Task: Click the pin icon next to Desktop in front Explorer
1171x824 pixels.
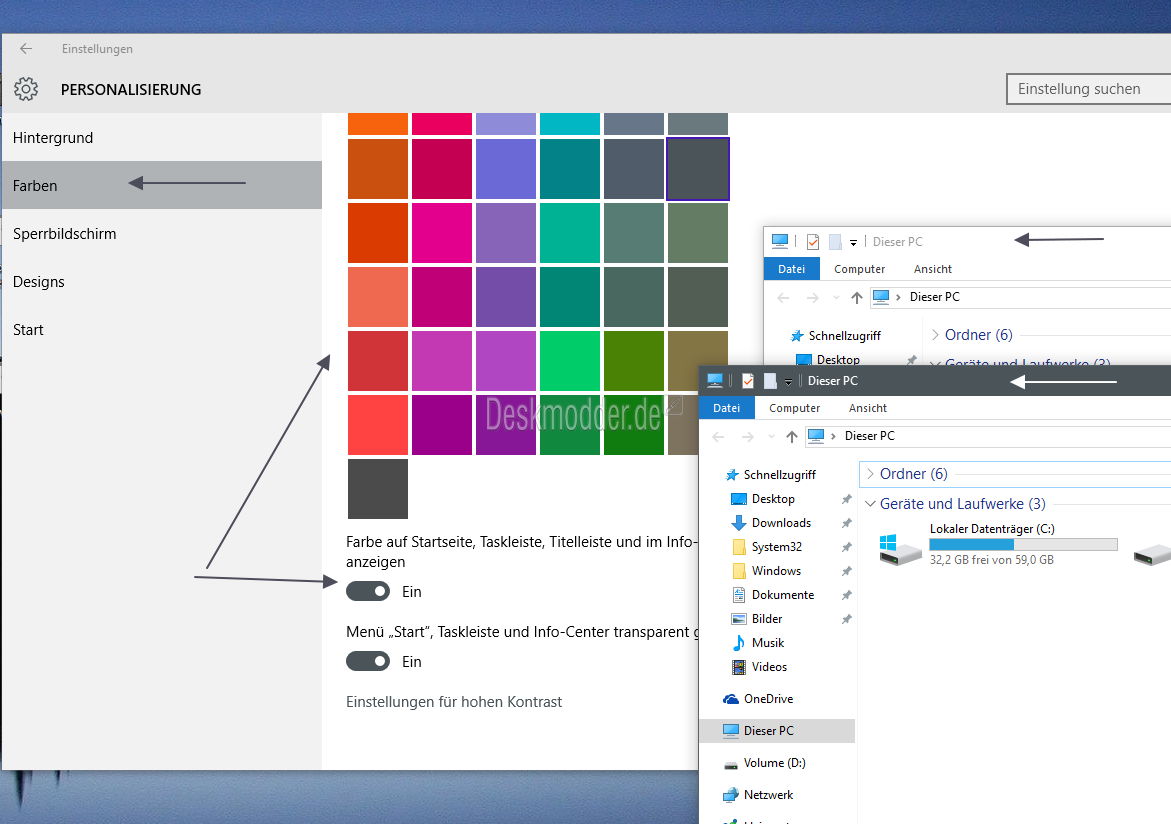Action: point(846,499)
